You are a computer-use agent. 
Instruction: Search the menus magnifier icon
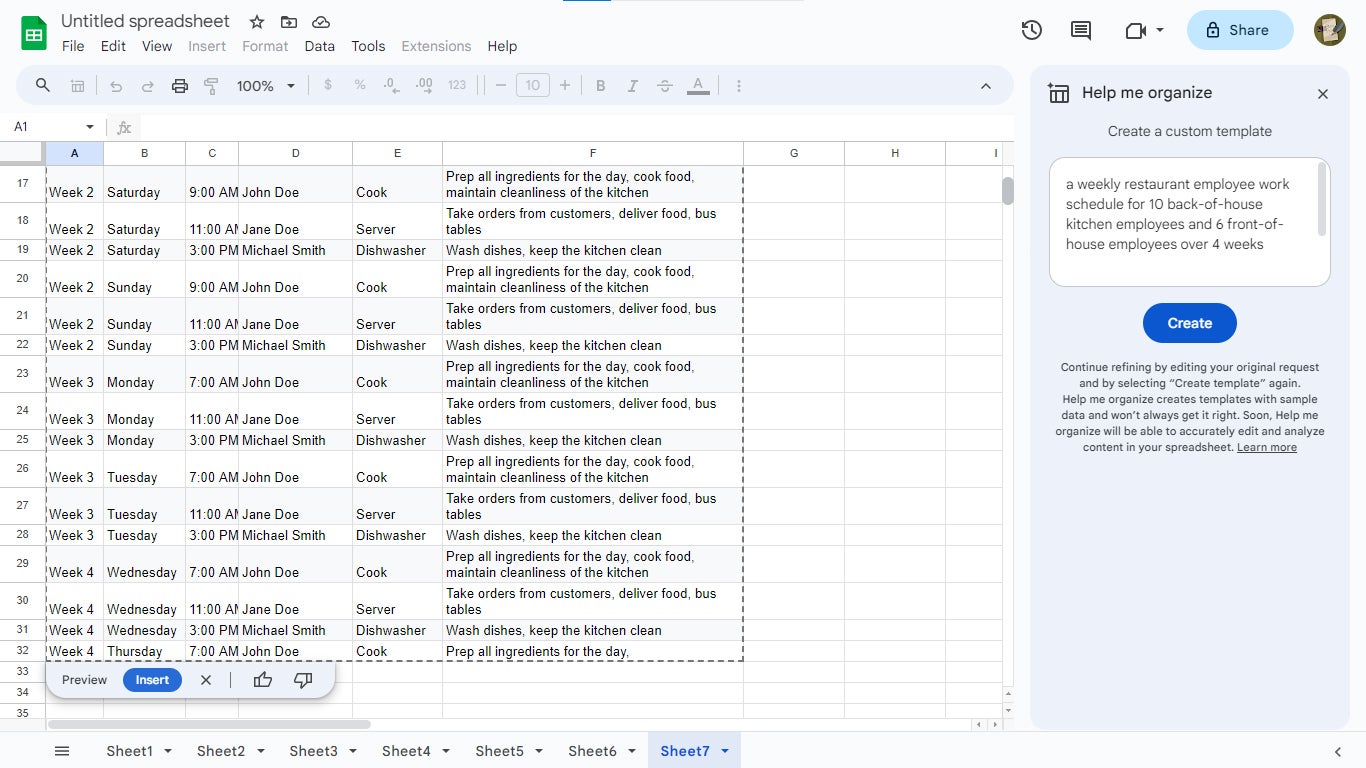pyautogui.click(x=43, y=85)
